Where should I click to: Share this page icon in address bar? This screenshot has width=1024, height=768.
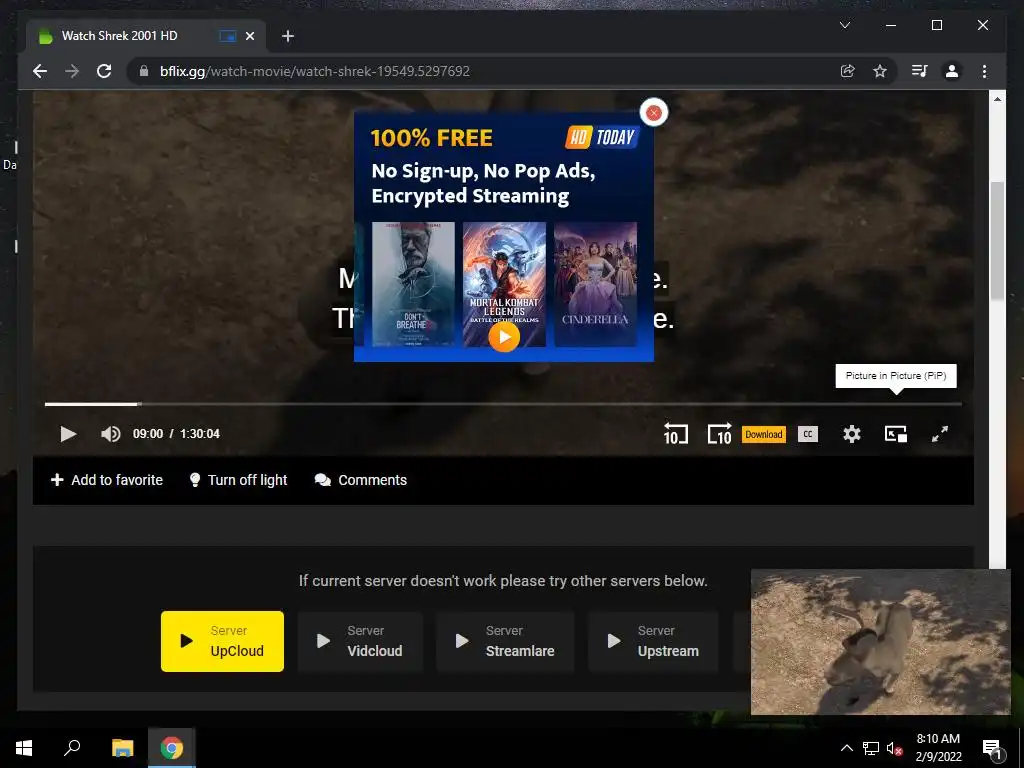coord(848,71)
